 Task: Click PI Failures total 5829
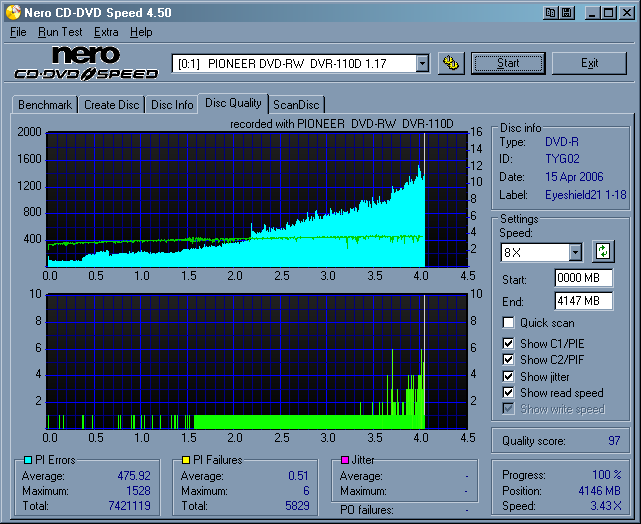[297, 506]
